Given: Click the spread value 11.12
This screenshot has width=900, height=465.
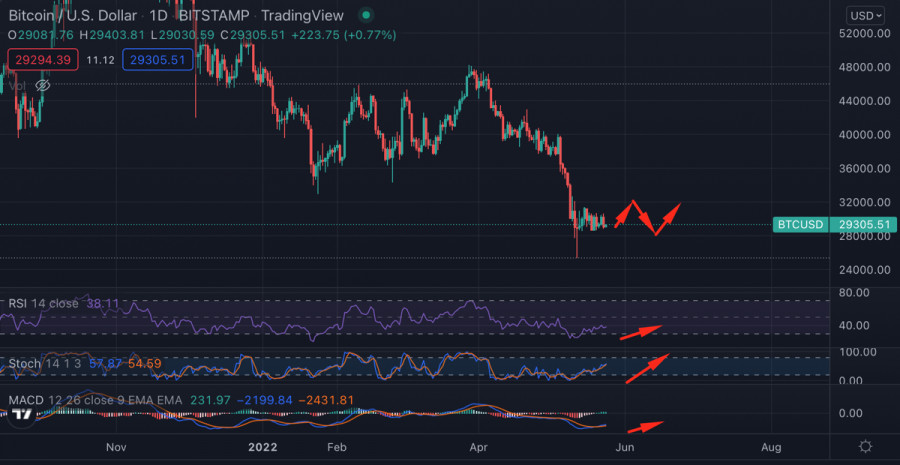Looking at the screenshot, I should 100,60.
